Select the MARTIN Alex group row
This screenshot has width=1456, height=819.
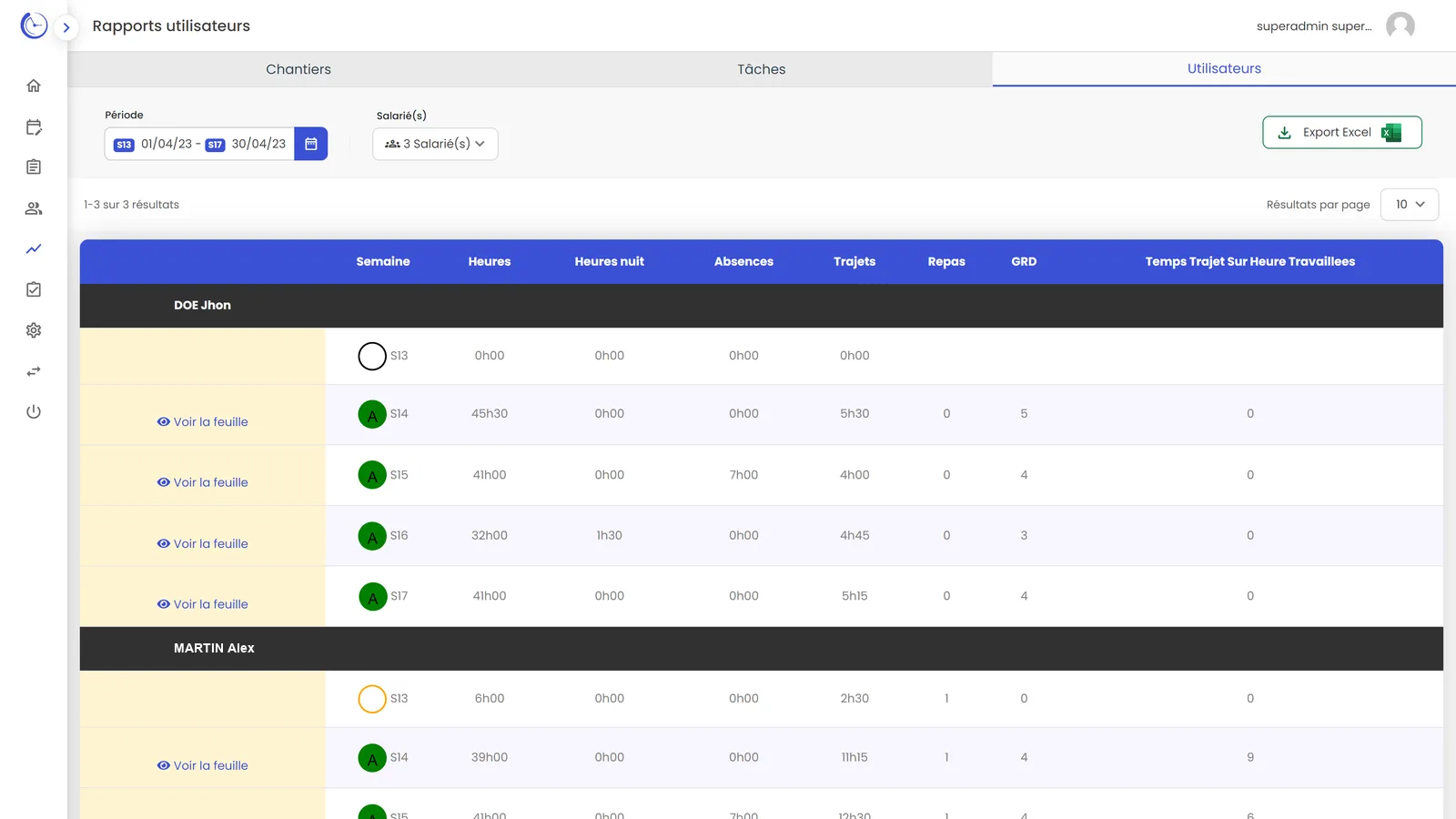pyautogui.click(x=762, y=649)
